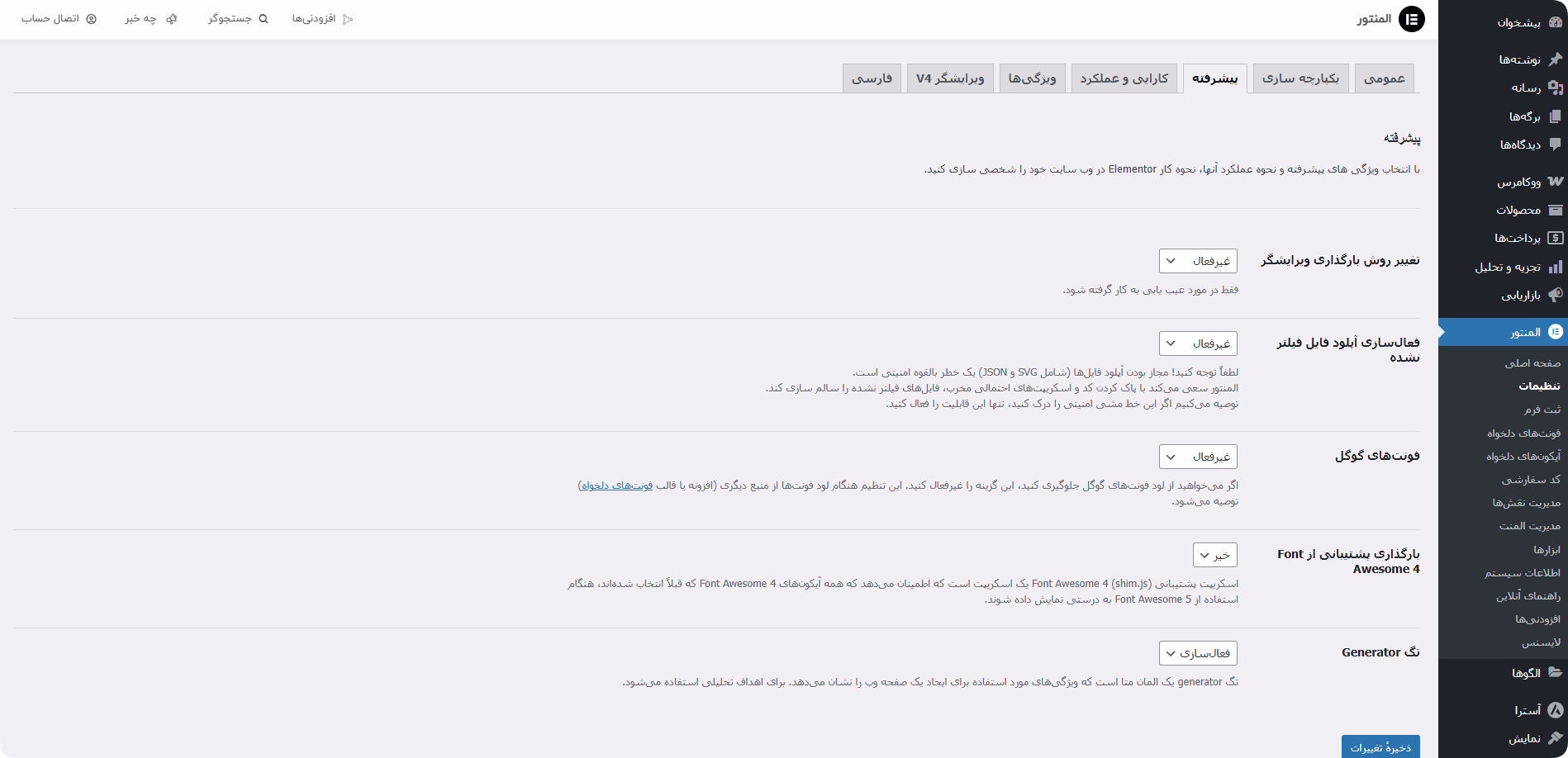This screenshot has width=1568, height=758.
Task: Click the dashboard (پیشخوان) sidebar icon
Action: (x=1556, y=22)
